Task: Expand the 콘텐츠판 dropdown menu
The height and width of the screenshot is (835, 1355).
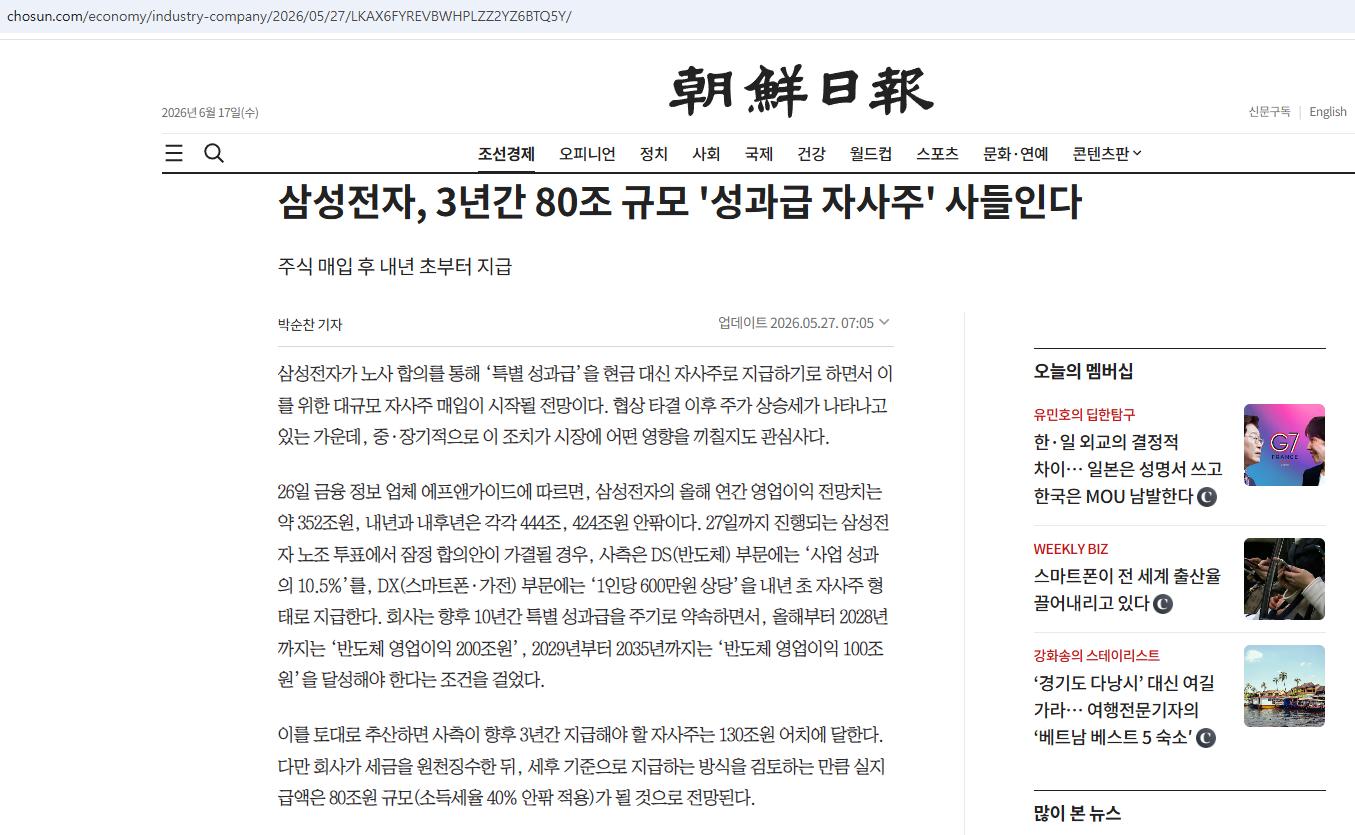Action: click(1107, 154)
